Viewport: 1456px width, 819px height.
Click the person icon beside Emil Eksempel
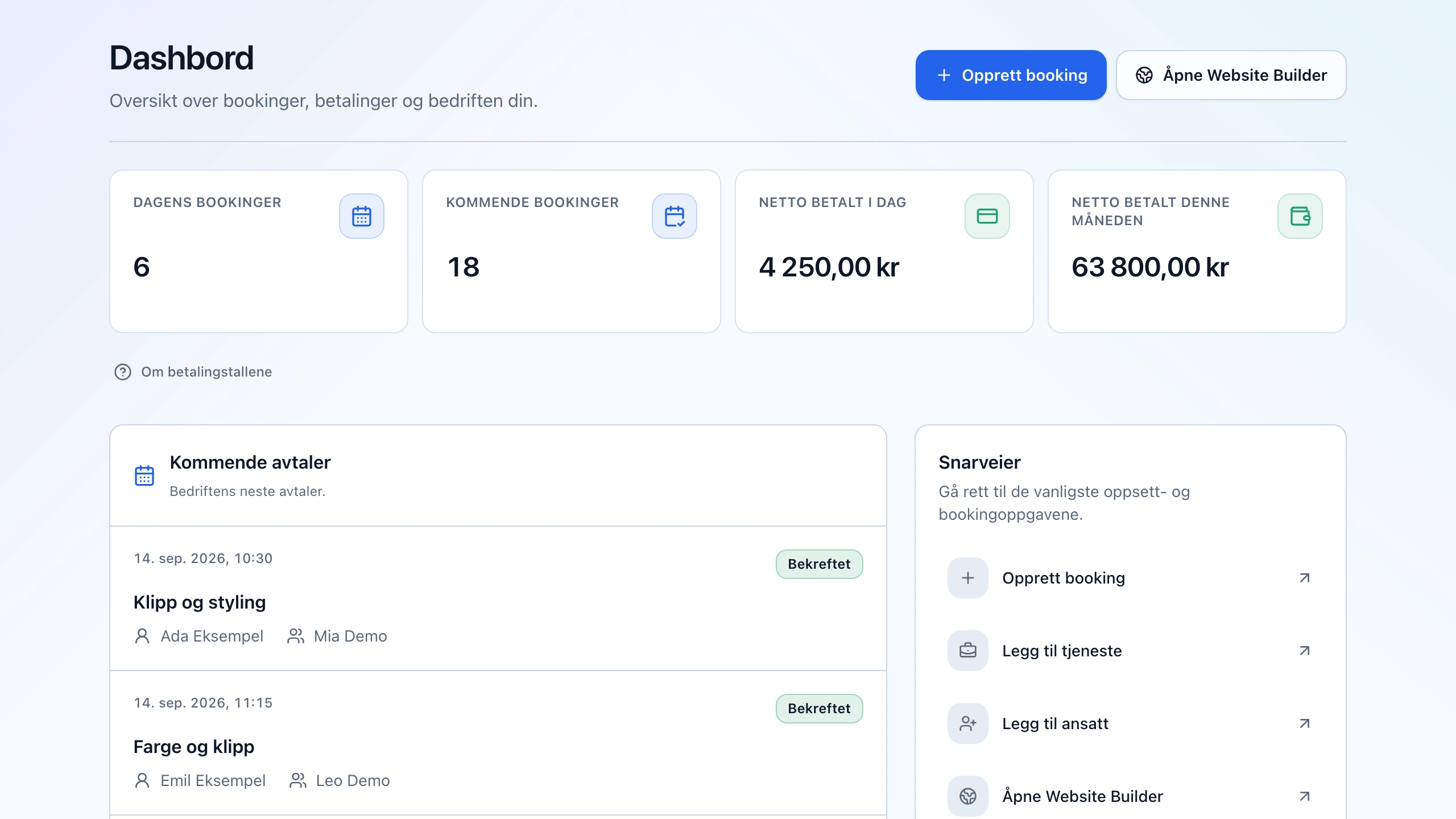point(142,780)
